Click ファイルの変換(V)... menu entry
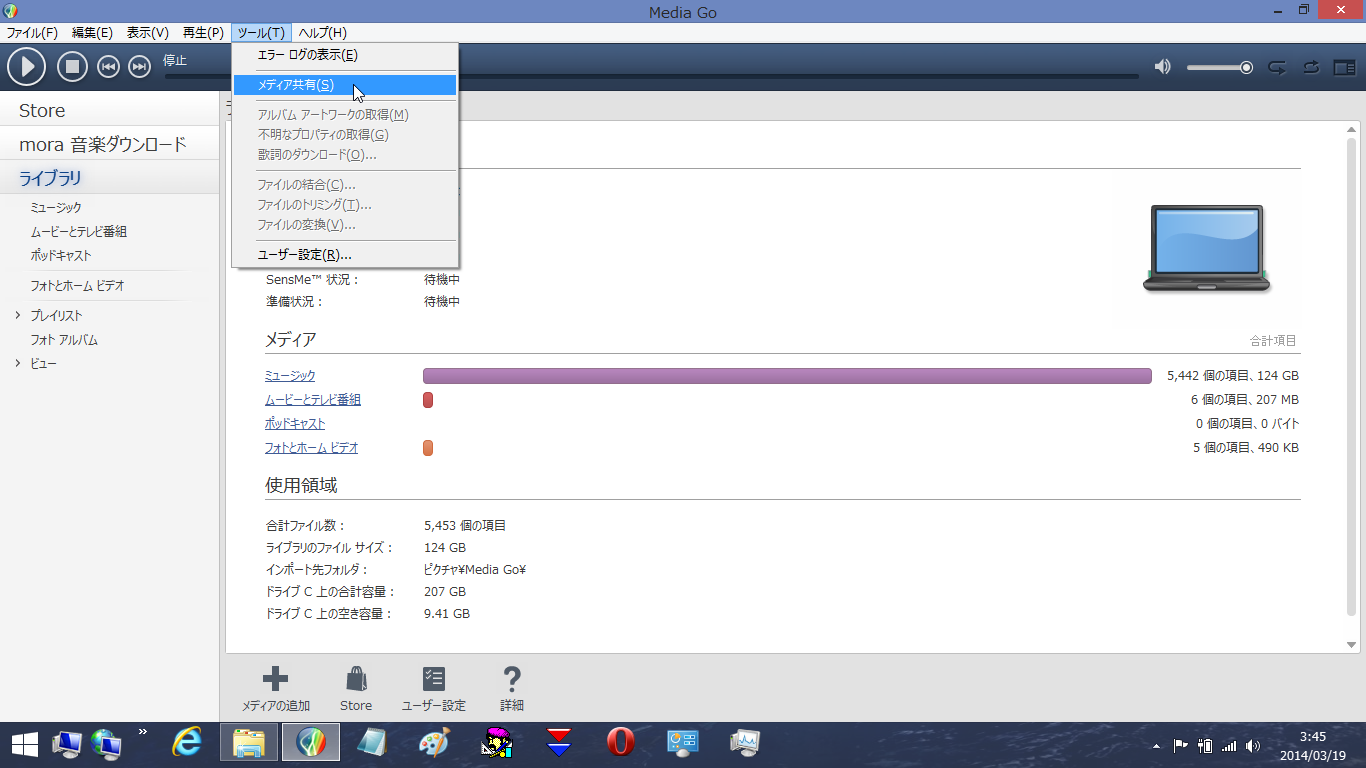 (x=345, y=225)
